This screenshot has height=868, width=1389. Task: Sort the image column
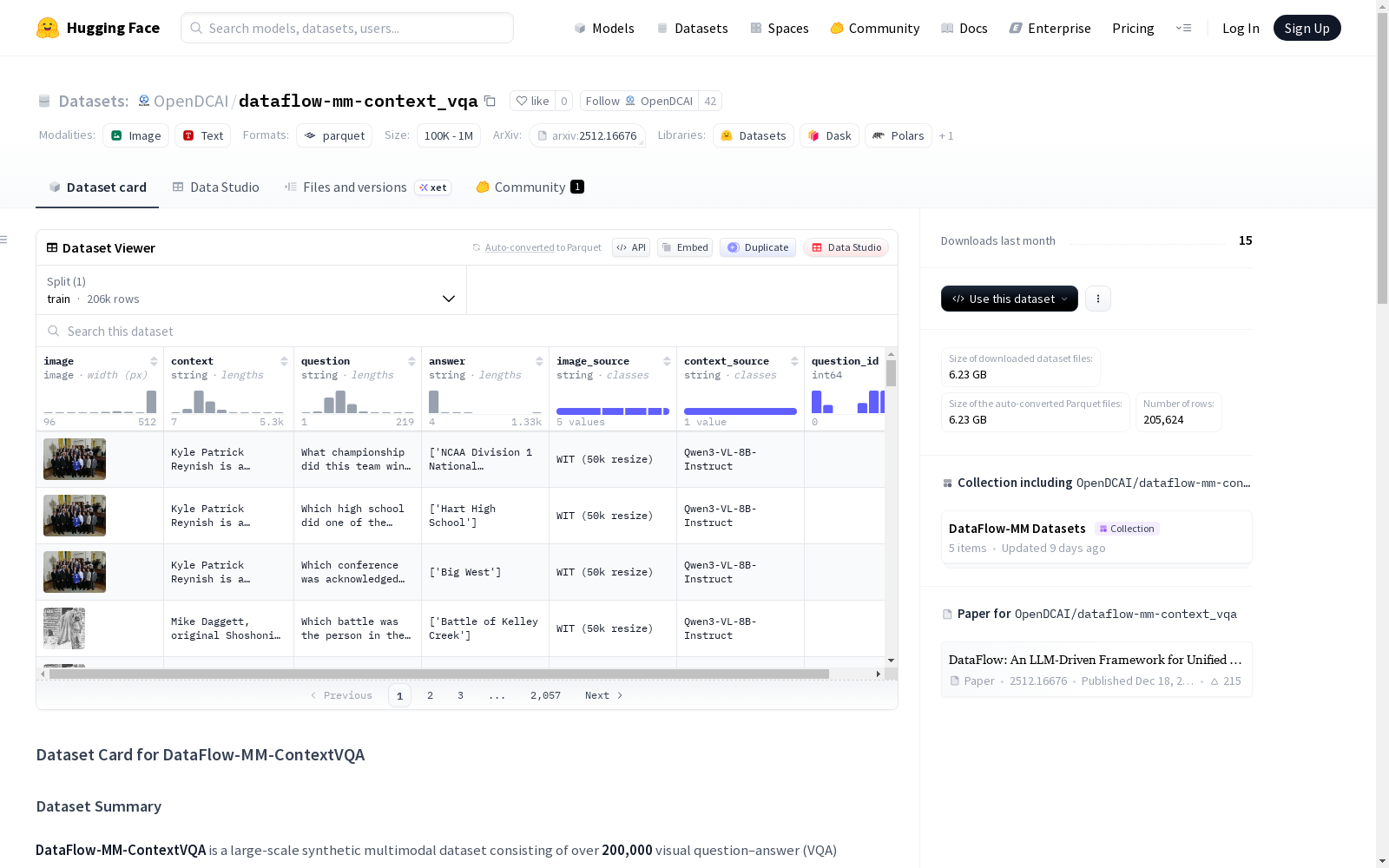[154, 361]
